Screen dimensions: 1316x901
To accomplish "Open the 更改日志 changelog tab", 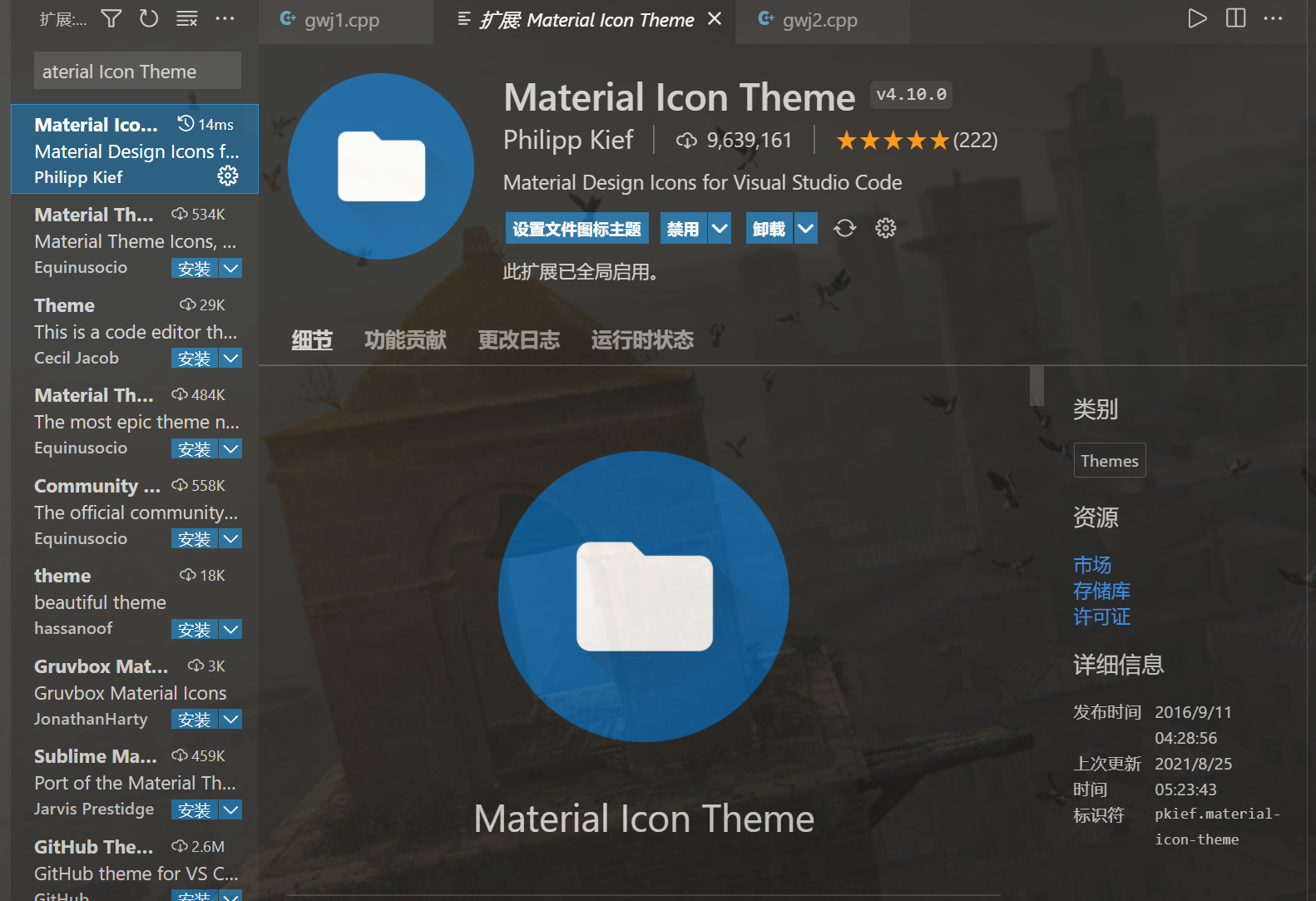I will coord(519,339).
